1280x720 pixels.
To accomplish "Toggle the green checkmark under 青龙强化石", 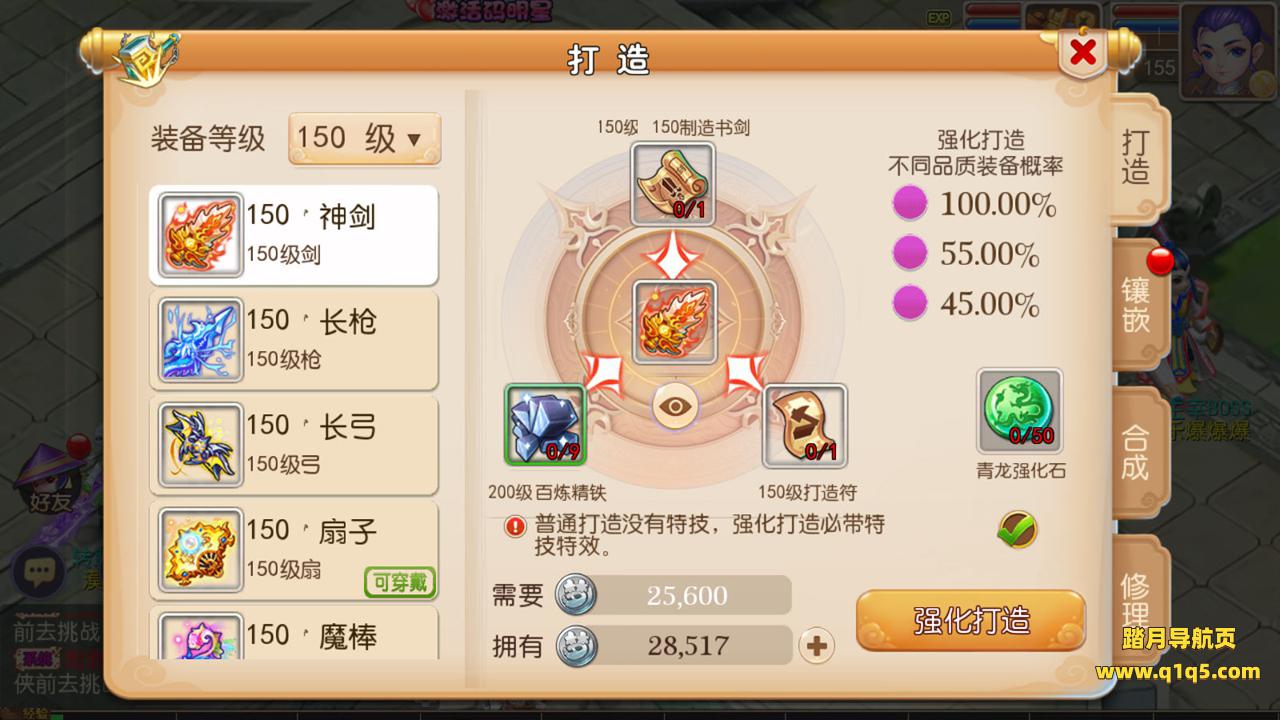I will tap(1017, 529).
